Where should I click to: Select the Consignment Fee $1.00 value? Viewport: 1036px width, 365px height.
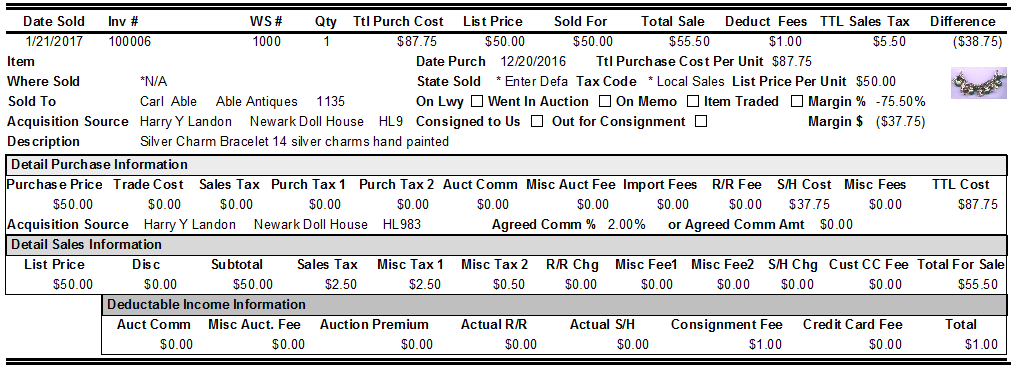tap(765, 345)
